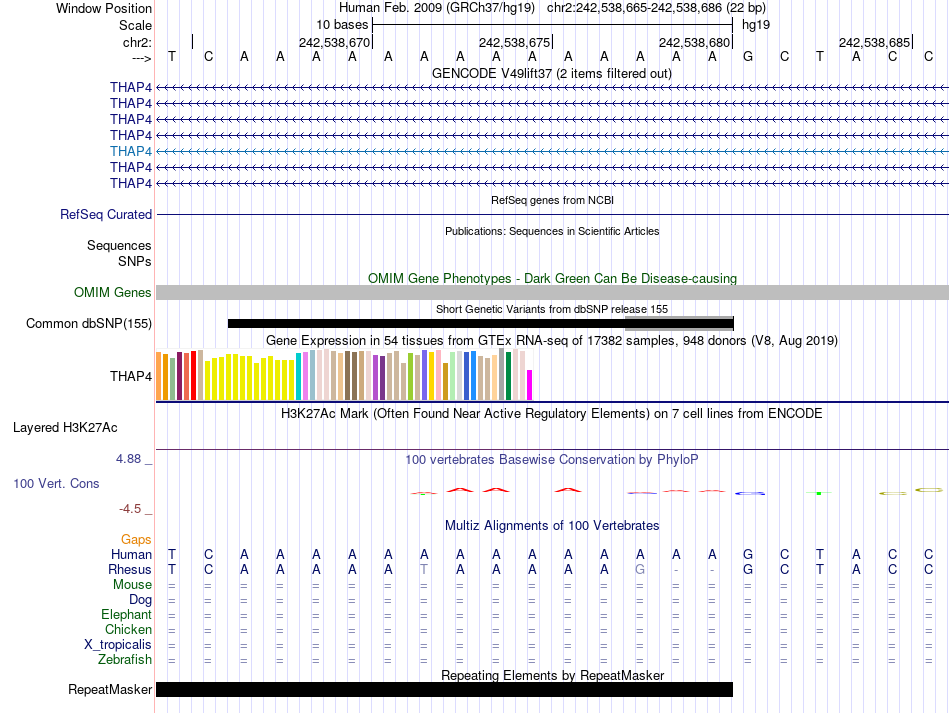The image size is (950, 713).
Task: Open the Layered H3K27Ac track label
Action: [x=65, y=427]
